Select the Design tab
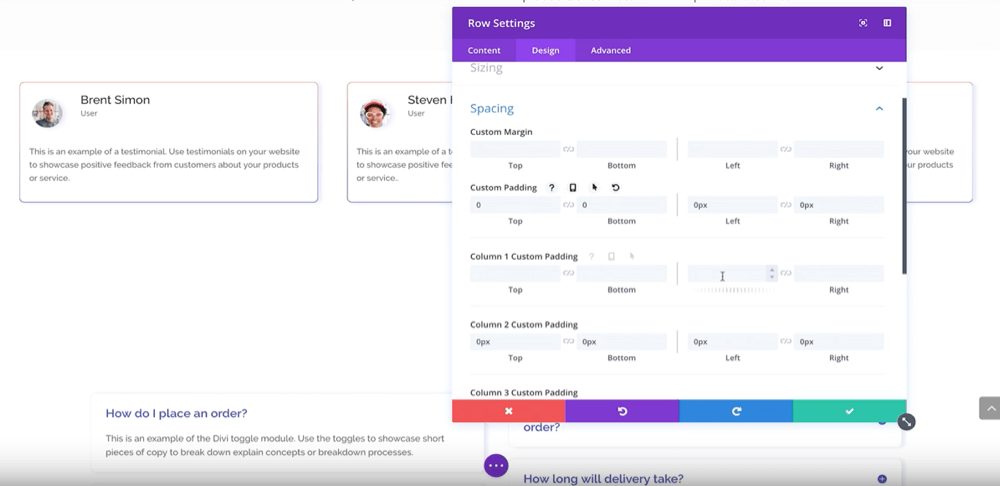This screenshot has width=1000, height=486. (545, 50)
